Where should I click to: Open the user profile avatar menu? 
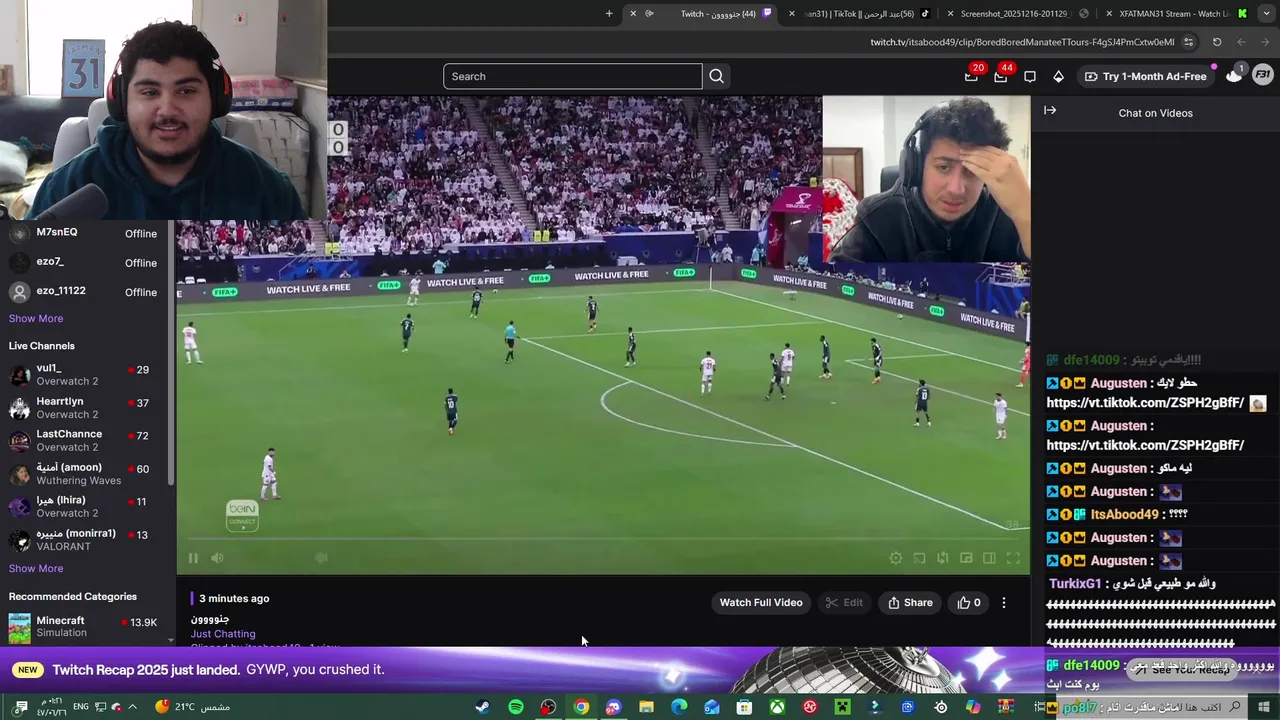(1262, 75)
